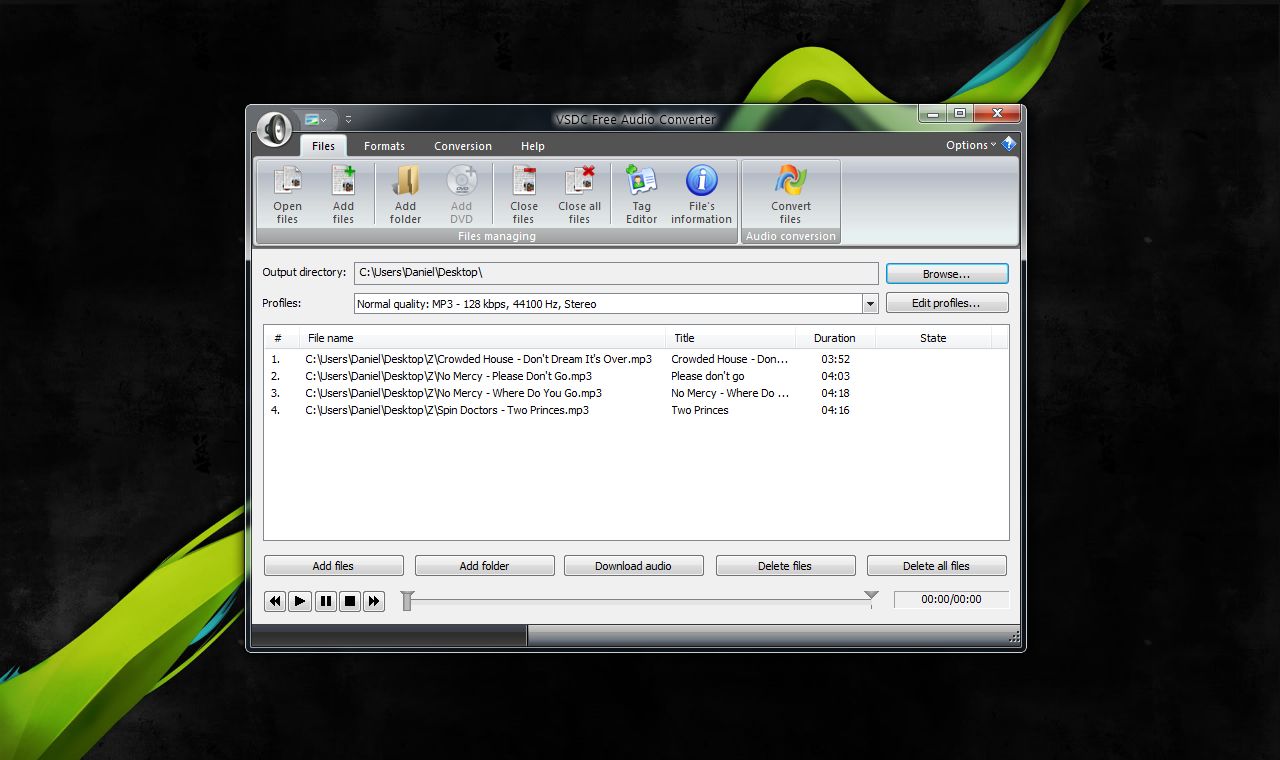
Task: Skip to previous track with rewind button
Action: (x=275, y=601)
